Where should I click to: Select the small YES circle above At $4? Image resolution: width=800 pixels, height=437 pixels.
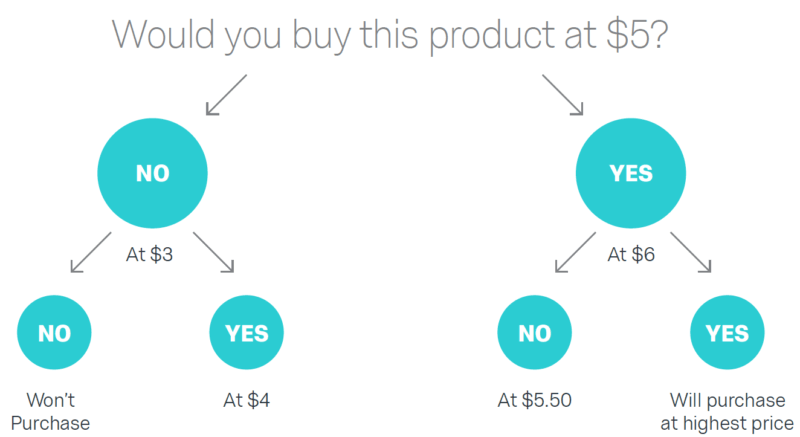246,334
